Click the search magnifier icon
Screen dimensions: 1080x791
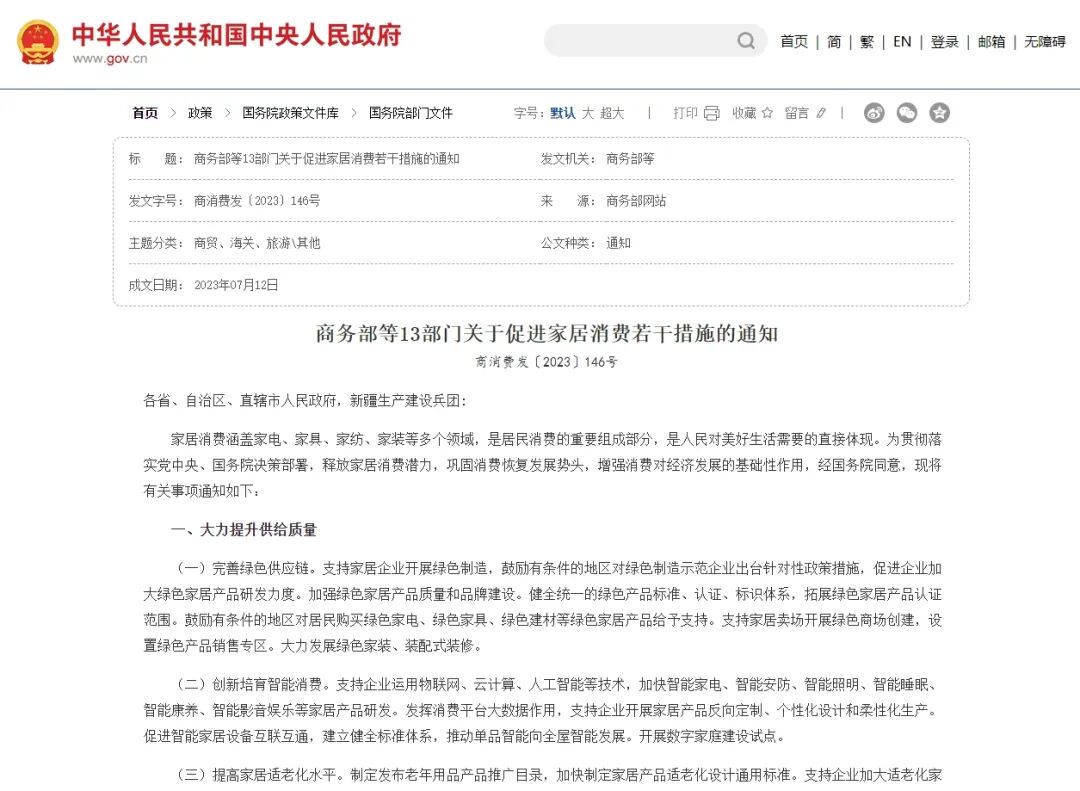tap(746, 41)
